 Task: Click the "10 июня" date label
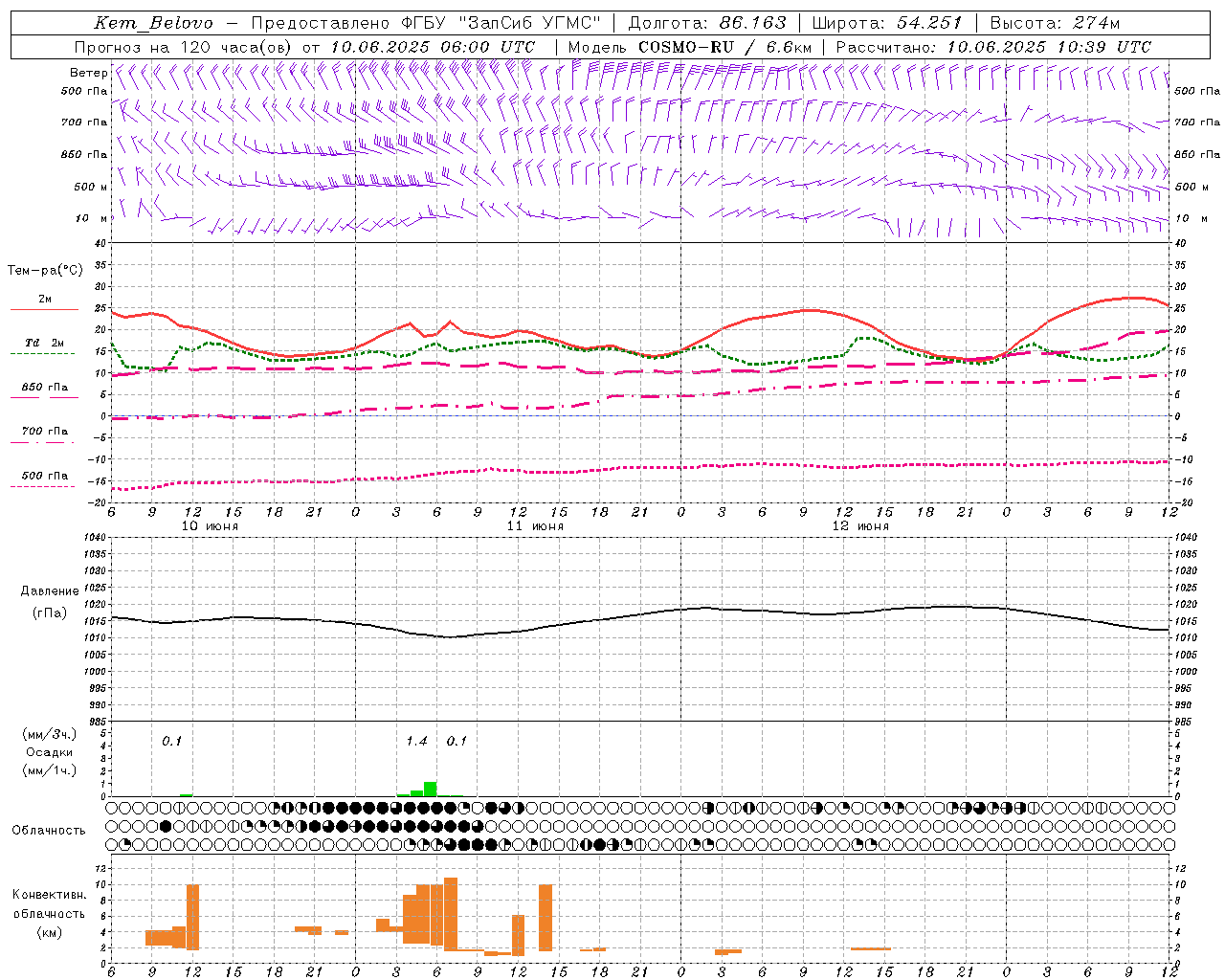click(x=210, y=526)
